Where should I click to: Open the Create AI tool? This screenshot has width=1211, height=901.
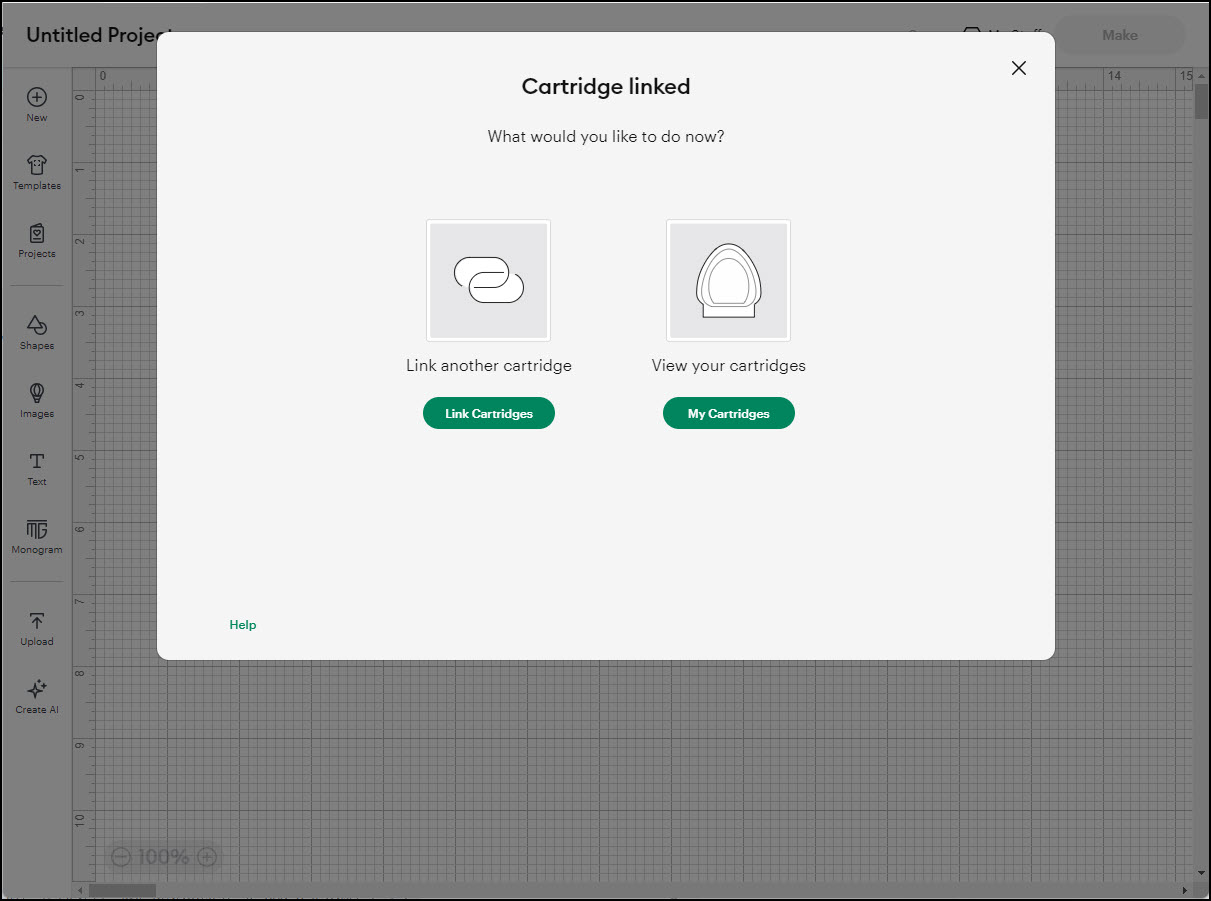coord(37,695)
